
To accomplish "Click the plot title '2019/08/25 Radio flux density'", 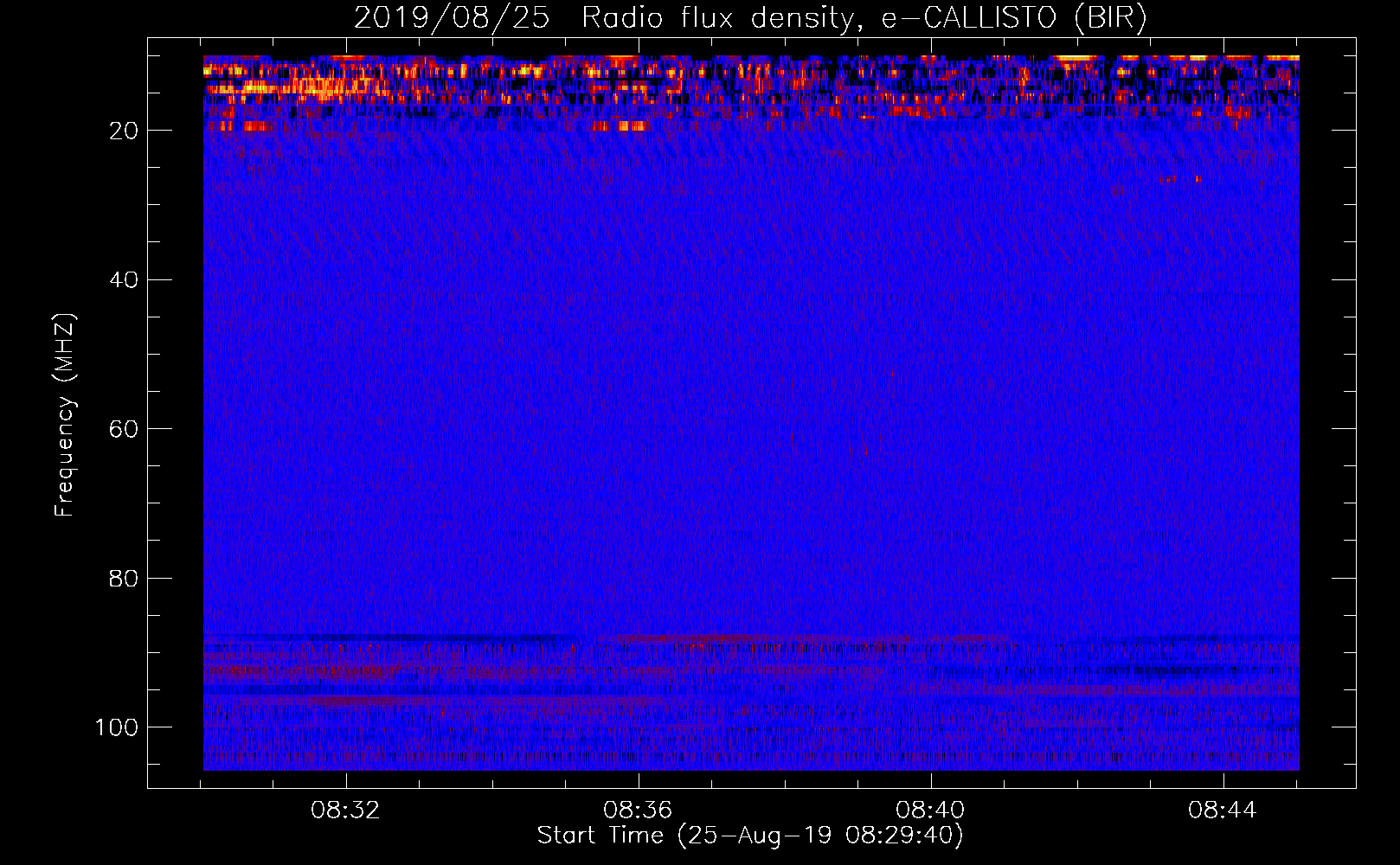I will point(750,18).
